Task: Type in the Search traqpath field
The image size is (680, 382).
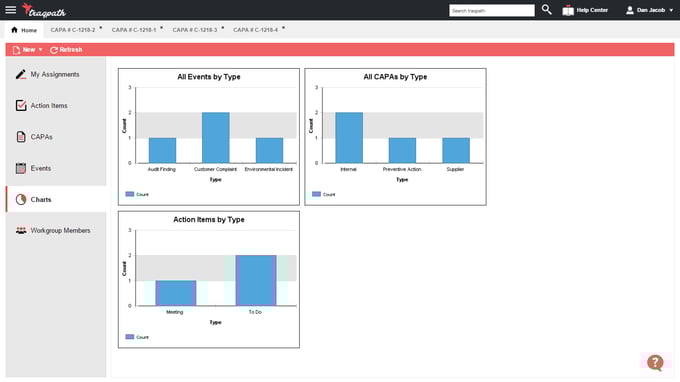Action: click(492, 10)
